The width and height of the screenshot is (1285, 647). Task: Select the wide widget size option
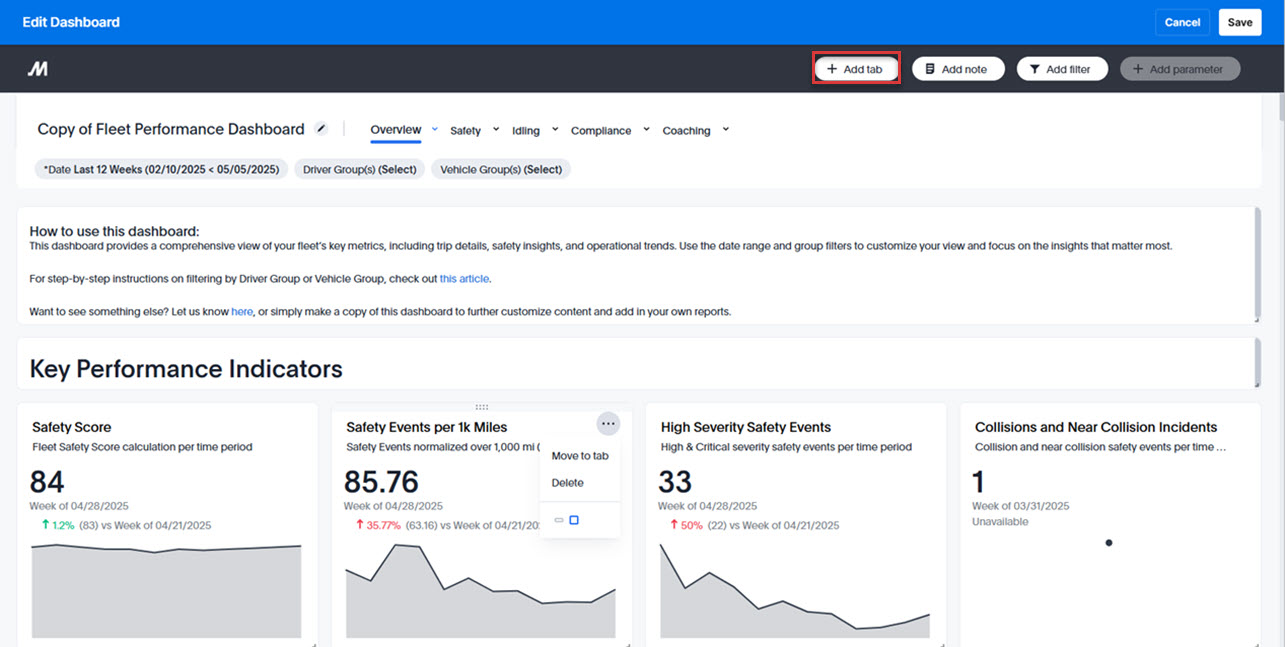point(559,520)
